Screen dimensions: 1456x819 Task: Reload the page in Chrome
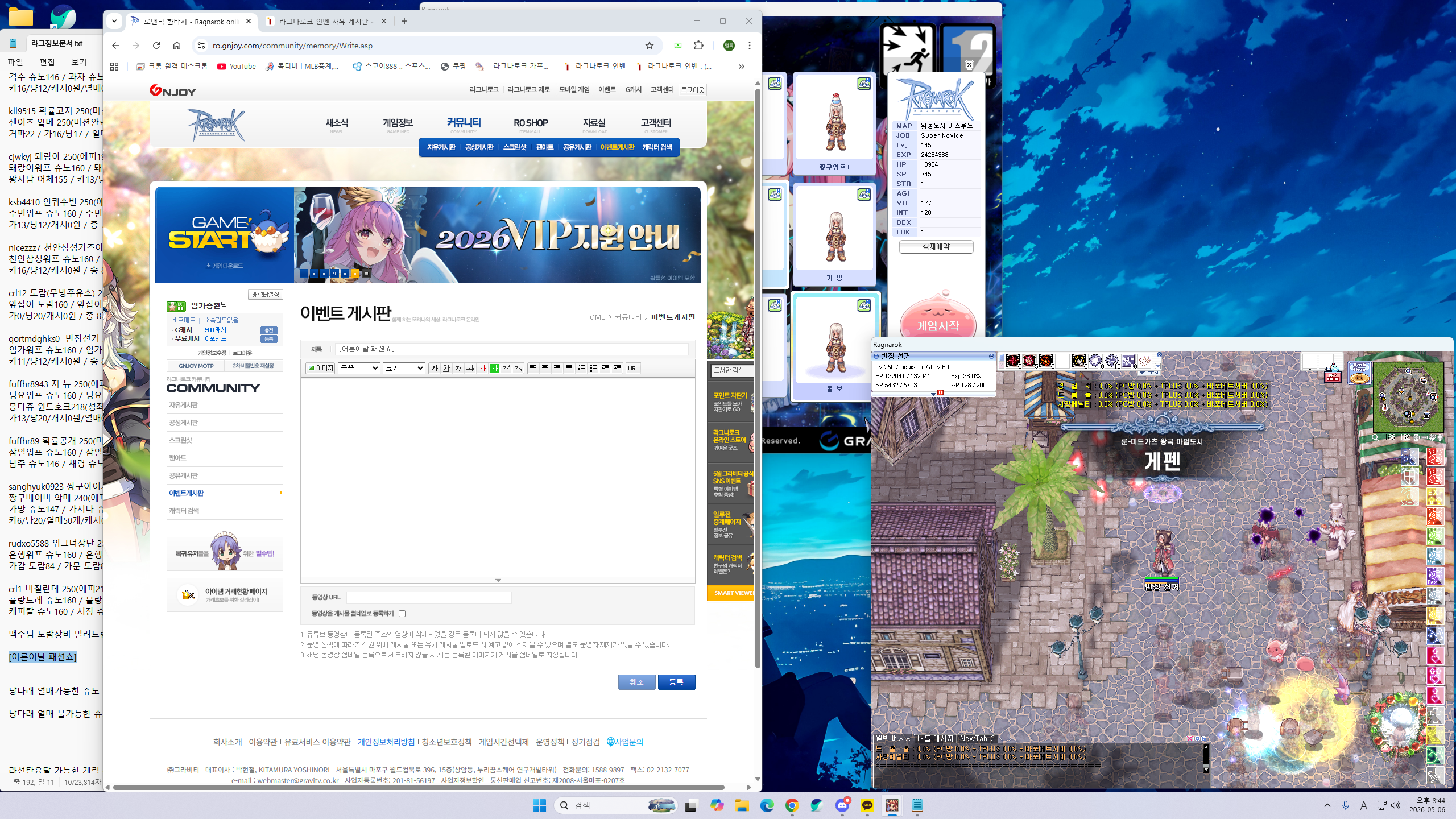pos(156,45)
